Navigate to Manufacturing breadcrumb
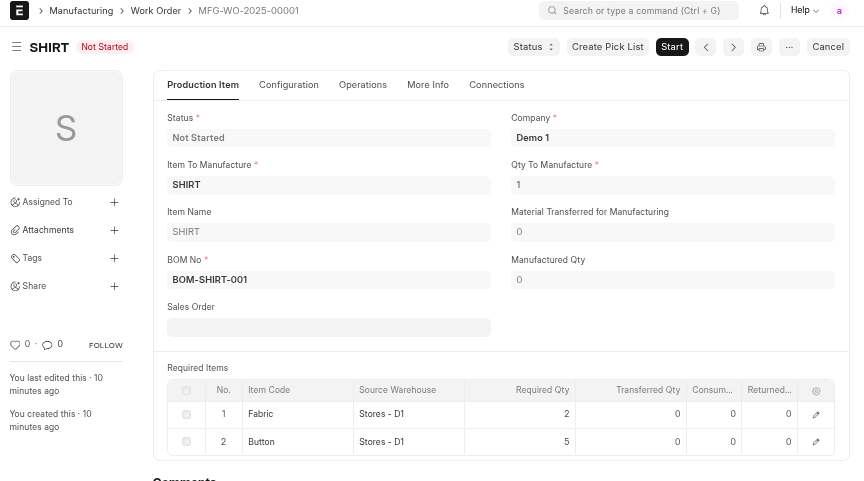 [81, 10]
